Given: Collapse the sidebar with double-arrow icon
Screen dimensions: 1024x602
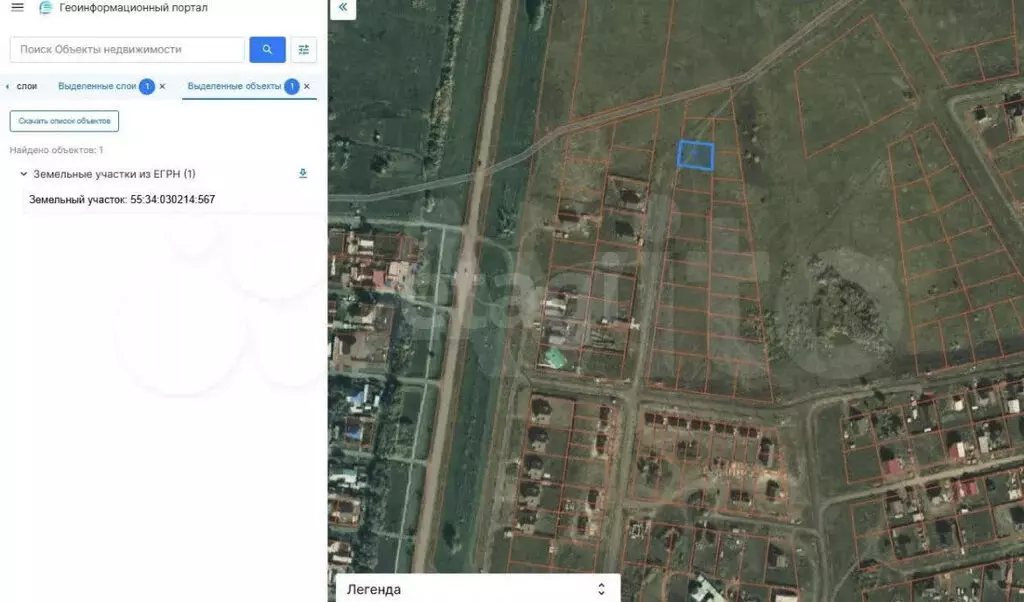Looking at the screenshot, I should 343,8.
